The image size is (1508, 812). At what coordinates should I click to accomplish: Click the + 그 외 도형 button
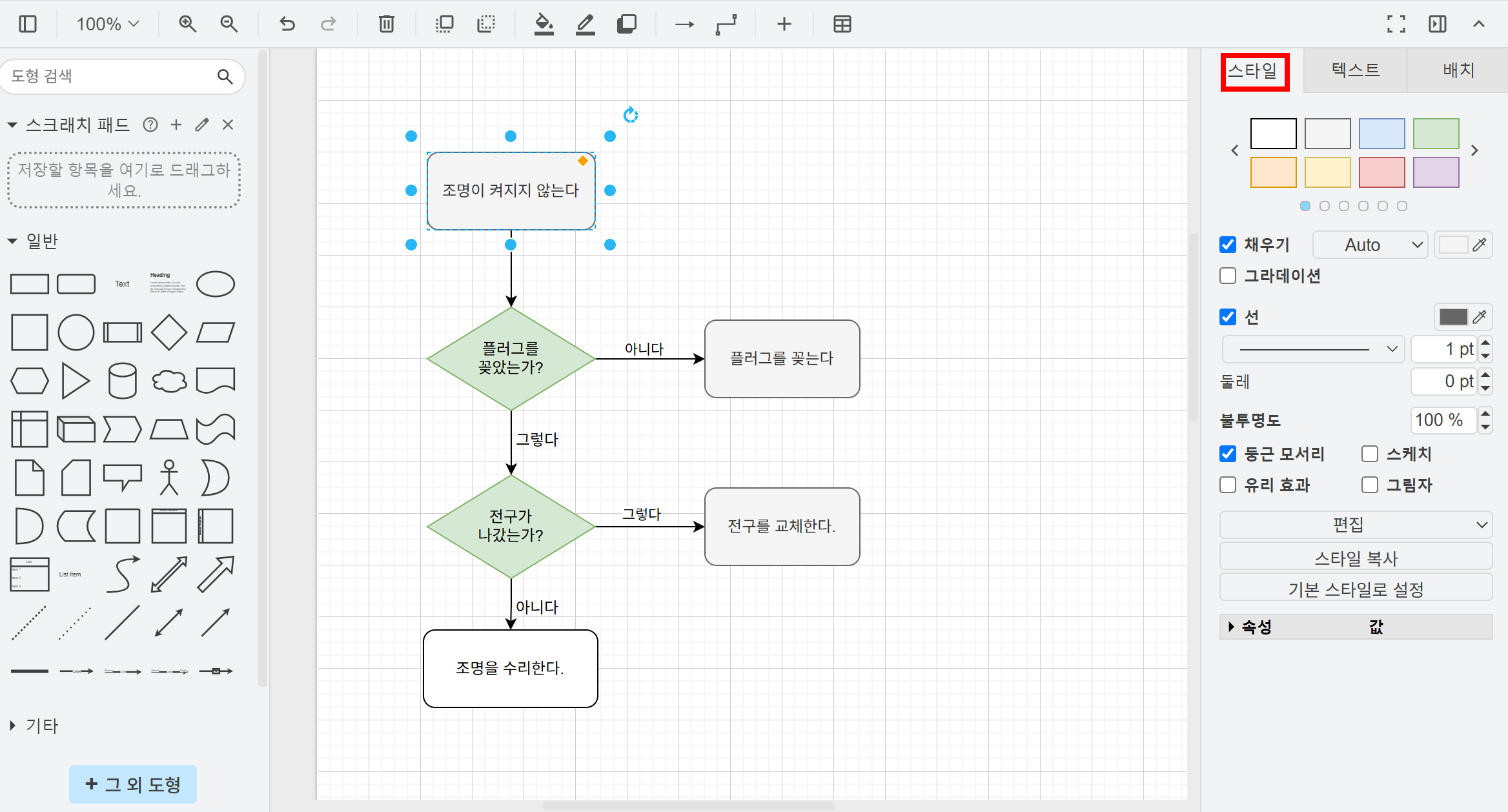(x=133, y=784)
